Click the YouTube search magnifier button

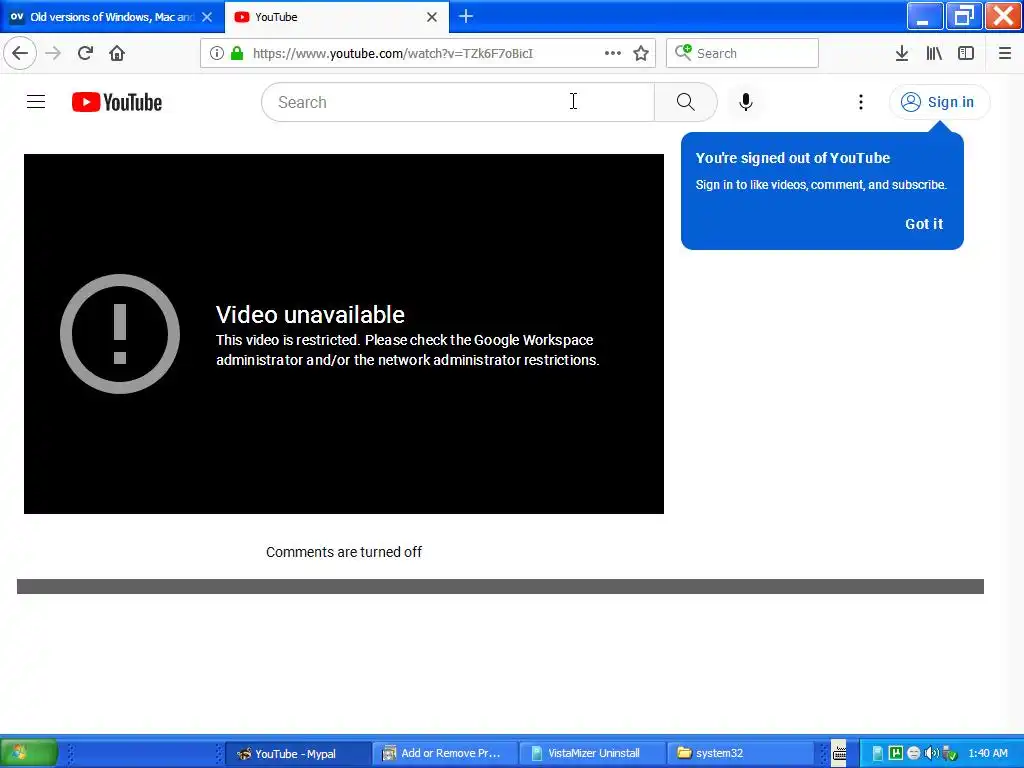pyautogui.click(x=686, y=102)
